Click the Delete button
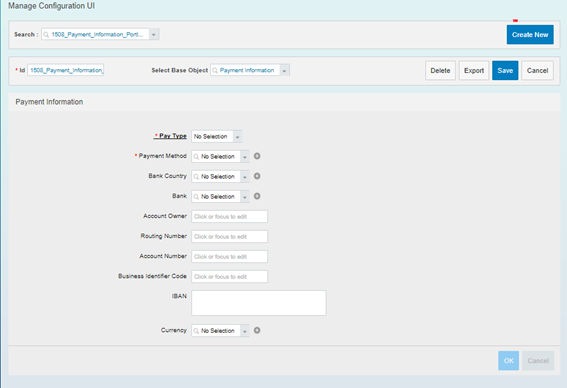The height and width of the screenshot is (388, 567). 440,71
